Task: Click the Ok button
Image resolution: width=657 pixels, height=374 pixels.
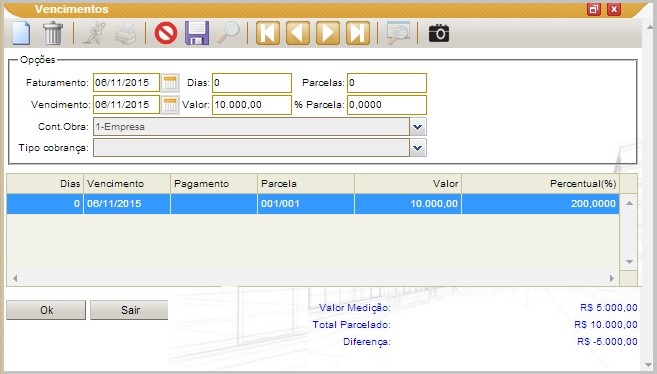Action: (46, 310)
